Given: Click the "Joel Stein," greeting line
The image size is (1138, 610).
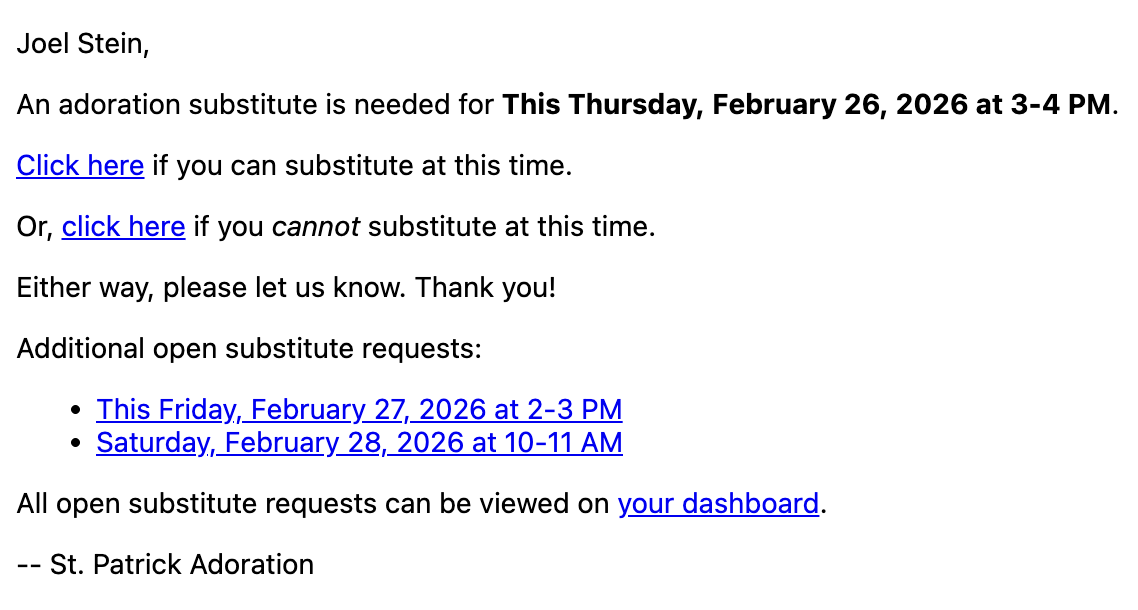Looking at the screenshot, I should [83, 44].
